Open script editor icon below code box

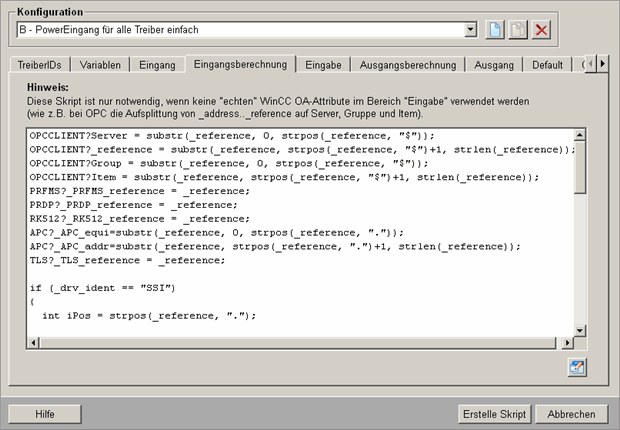577,367
